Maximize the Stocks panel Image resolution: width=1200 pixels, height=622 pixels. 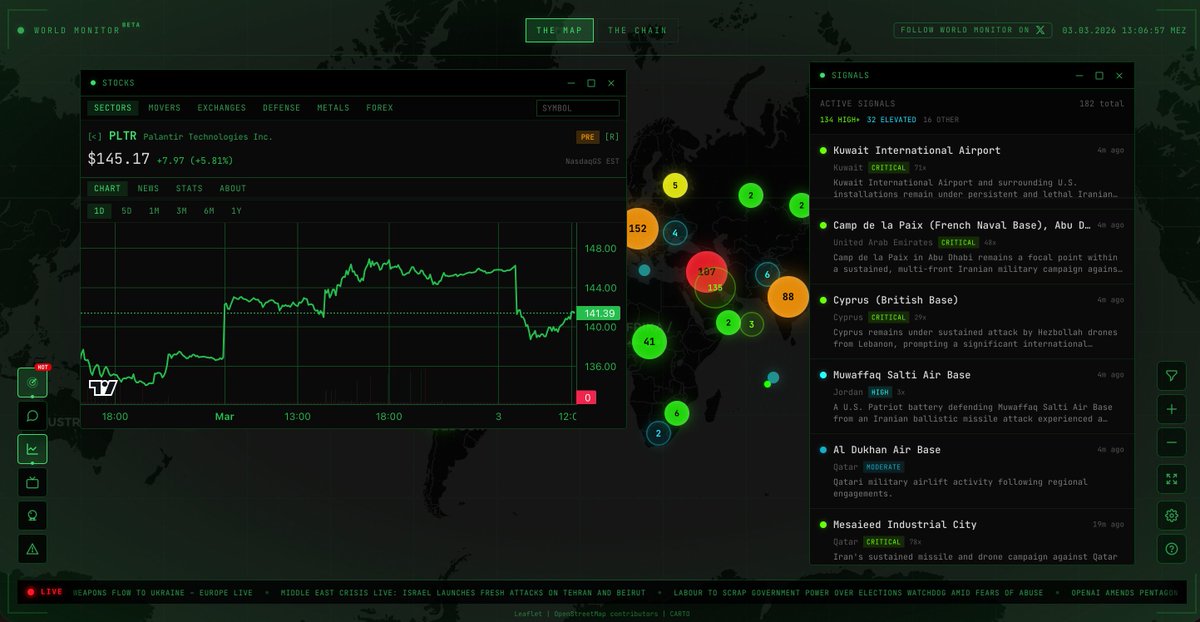click(591, 83)
